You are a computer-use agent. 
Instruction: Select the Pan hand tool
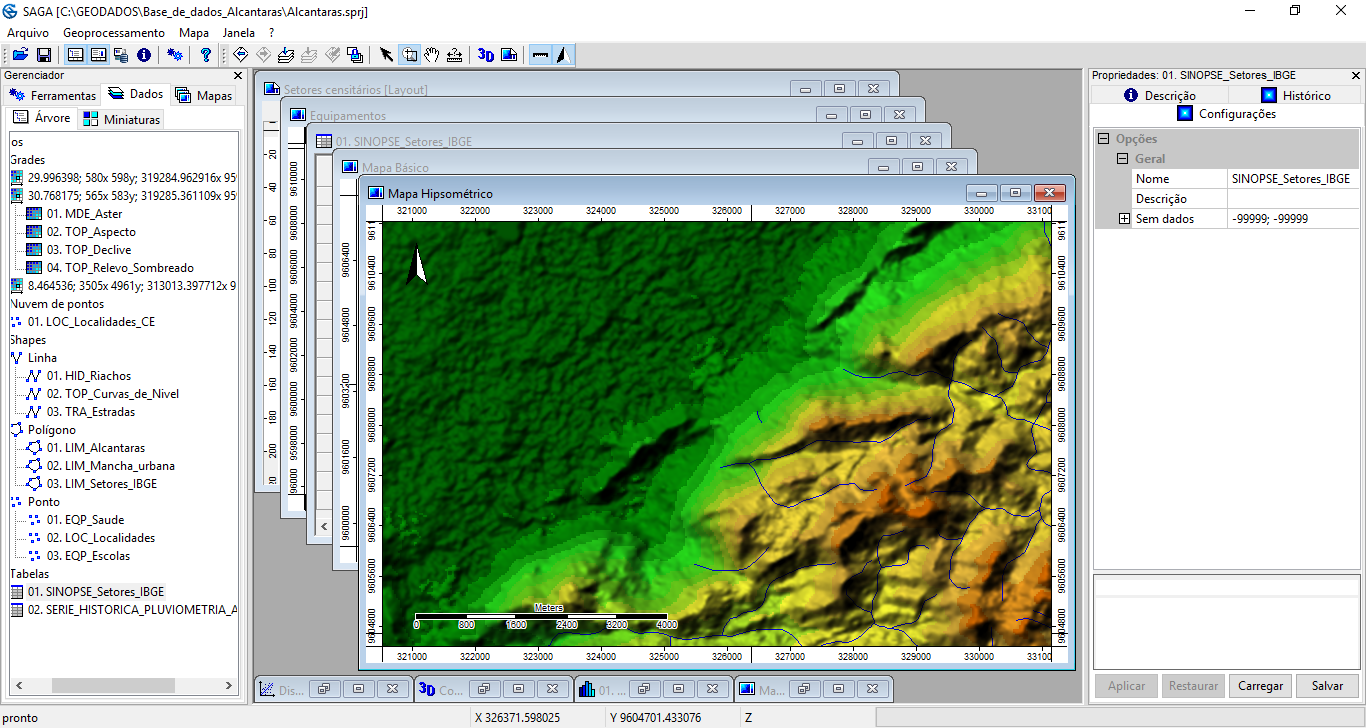432,55
